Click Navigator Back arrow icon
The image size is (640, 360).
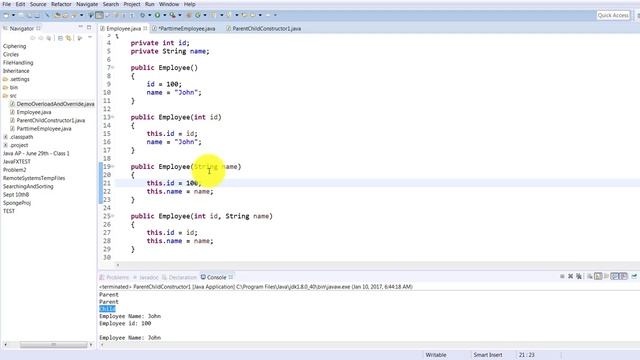(33, 38)
